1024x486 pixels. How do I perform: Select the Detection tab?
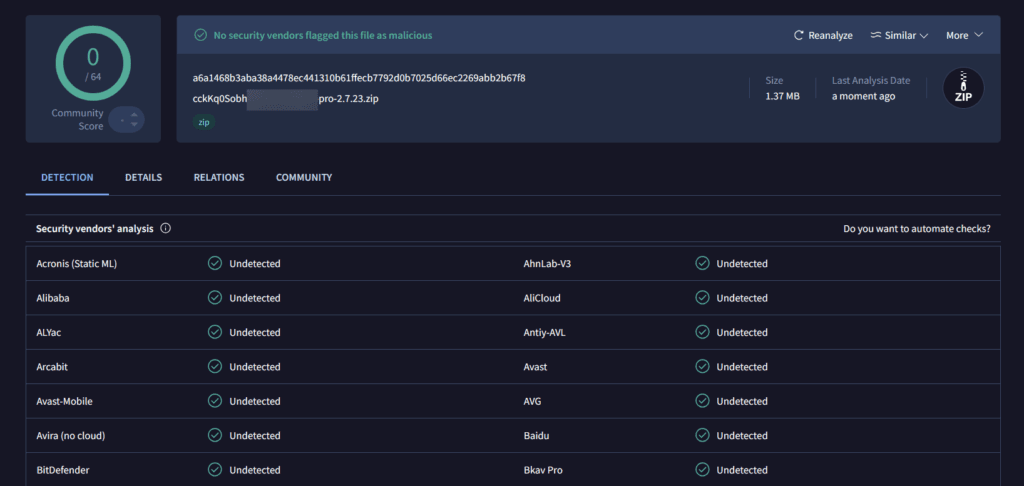coord(67,178)
